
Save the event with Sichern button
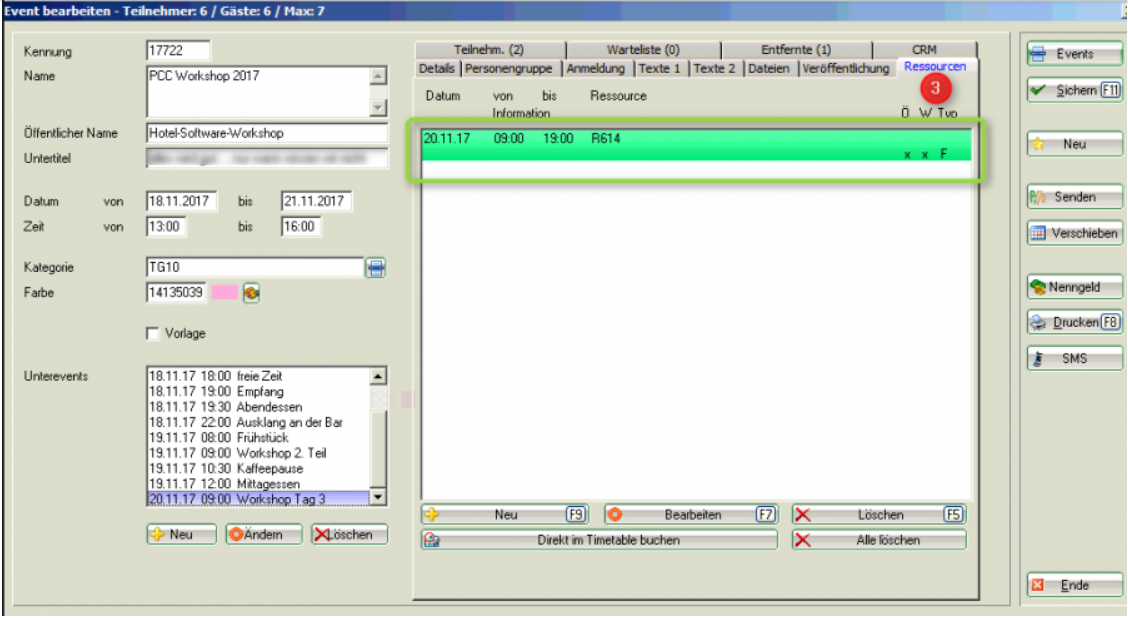coord(1074,91)
